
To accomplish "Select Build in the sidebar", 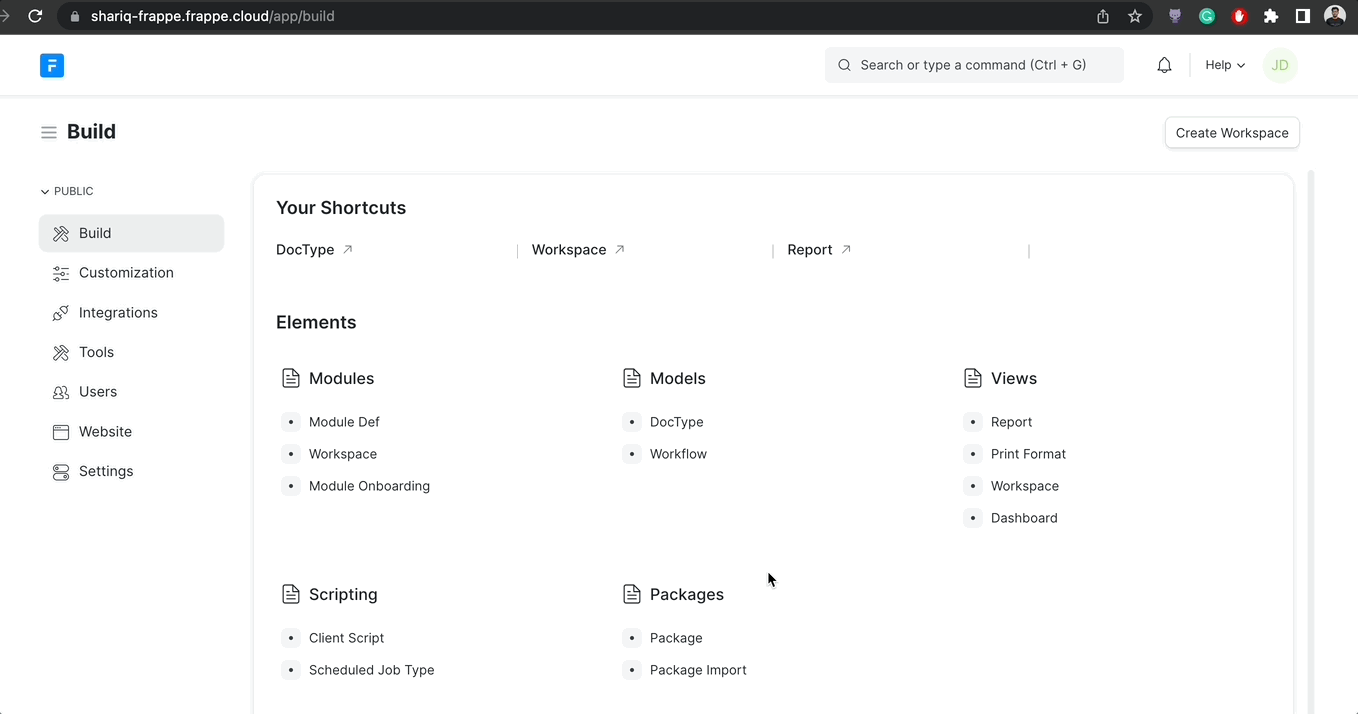I will click(x=95, y=233).
